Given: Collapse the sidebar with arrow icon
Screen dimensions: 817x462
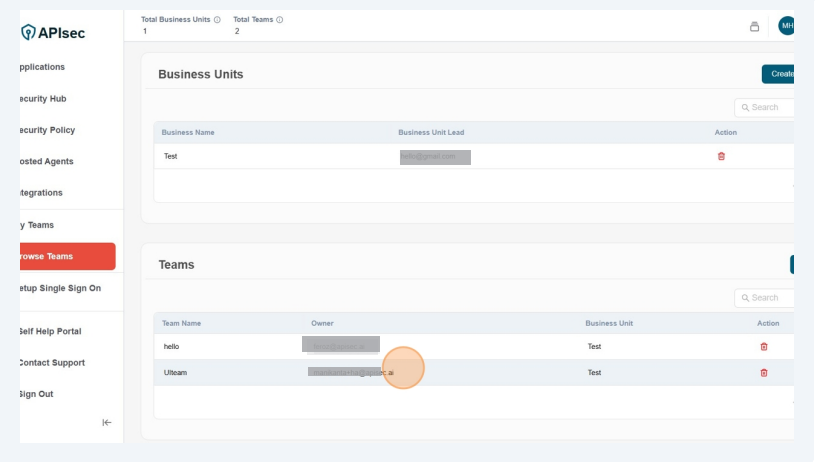Looking at the screenshot, I should point(107,422).
